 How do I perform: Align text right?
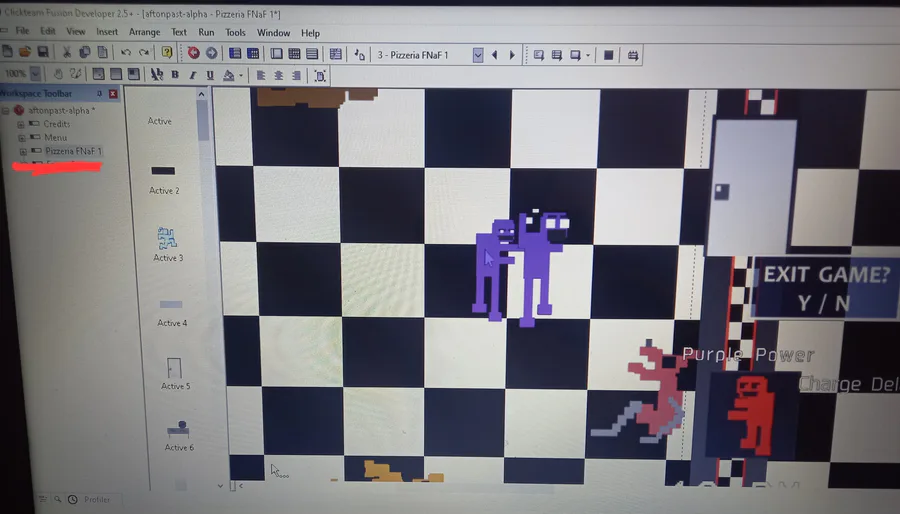[x=296, y=76]
